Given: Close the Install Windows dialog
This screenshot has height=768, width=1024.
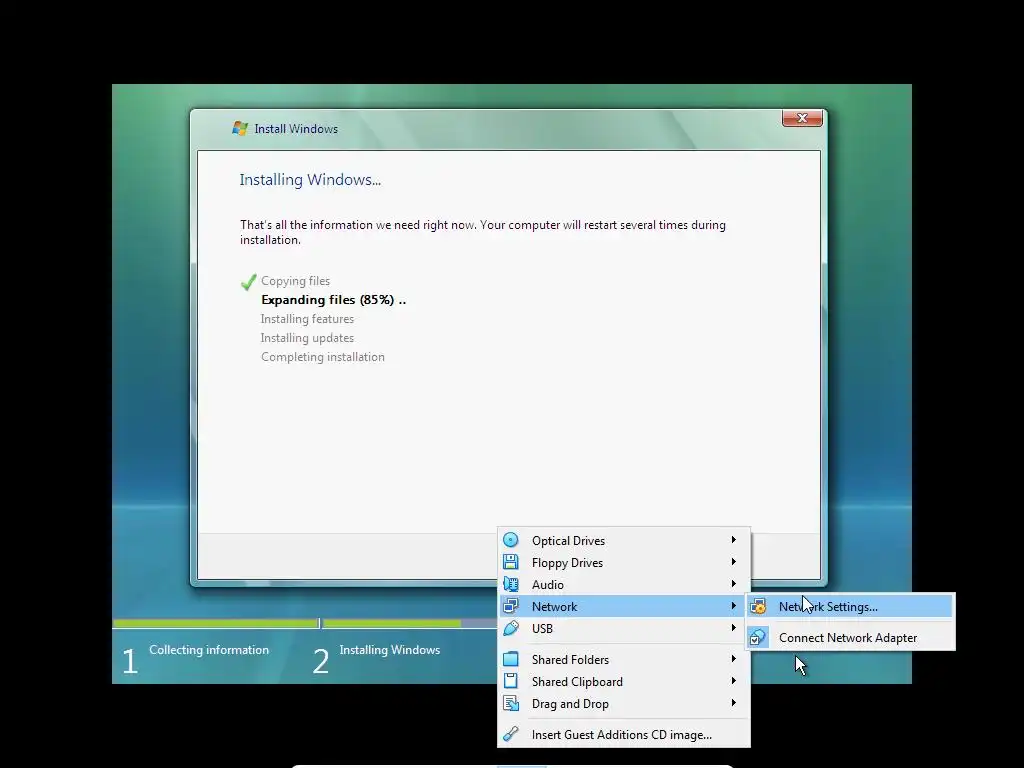Looking at the screenshot, I should pos(802,118).
